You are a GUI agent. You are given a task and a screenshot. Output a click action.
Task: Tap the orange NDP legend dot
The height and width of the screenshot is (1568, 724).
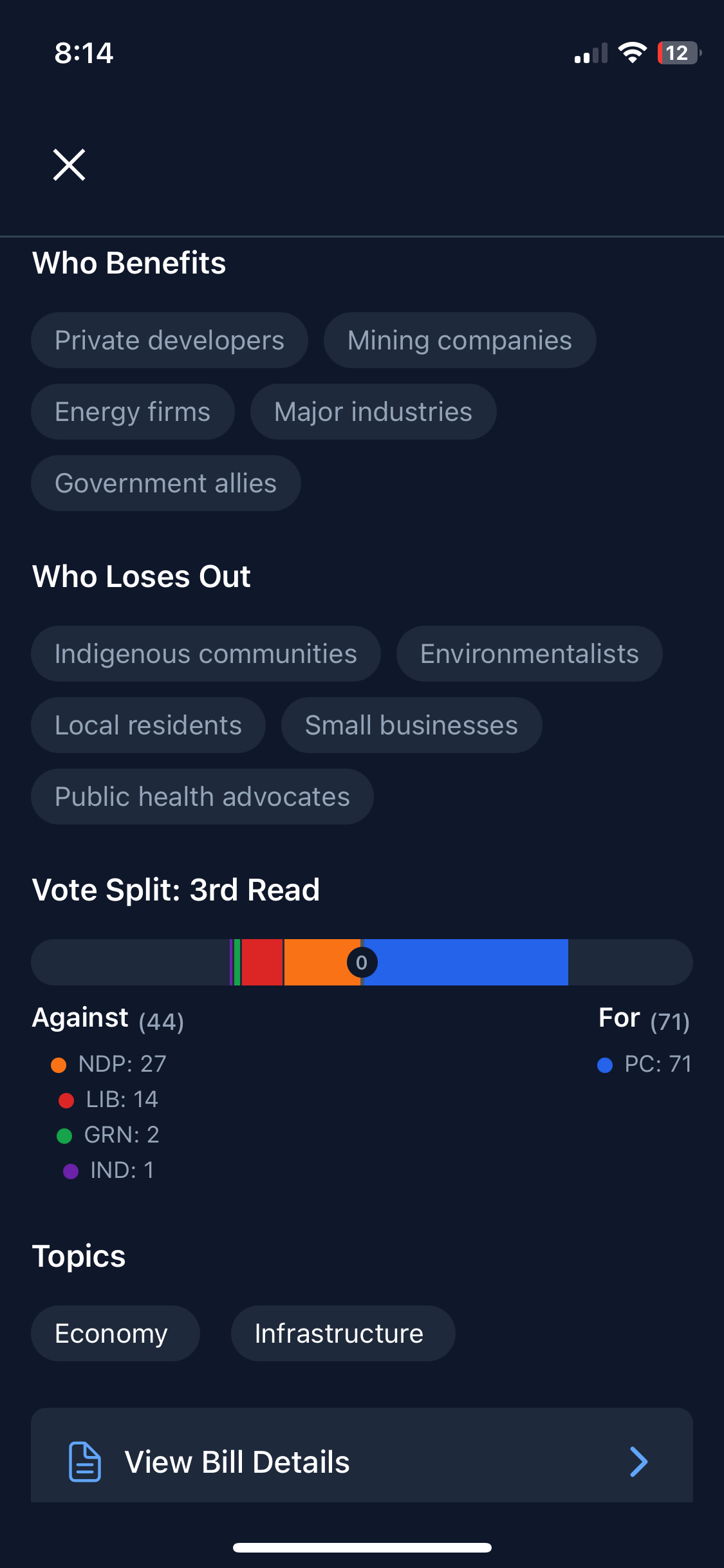[59, 1065]
